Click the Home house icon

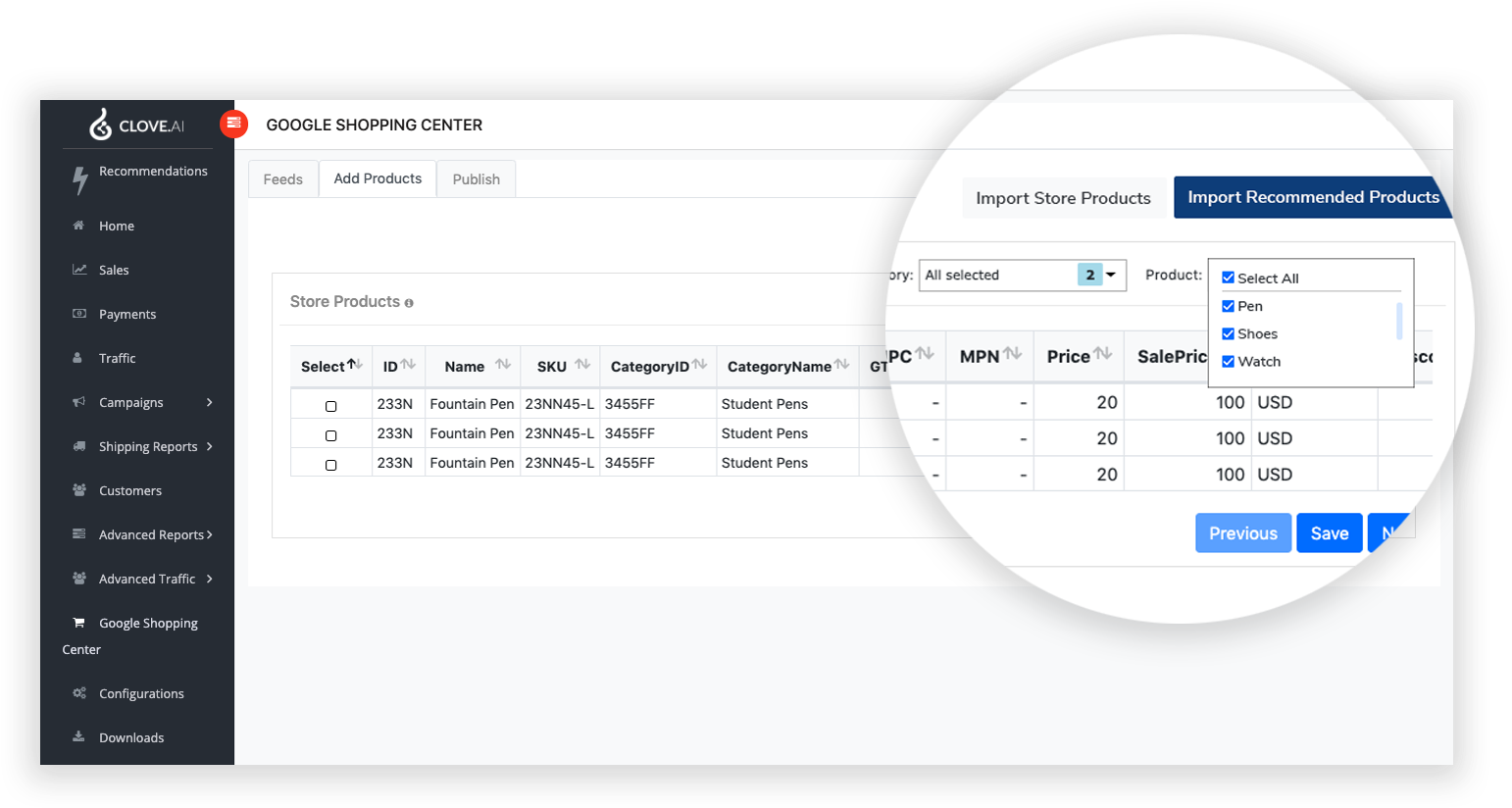click(x=78, y=226)
